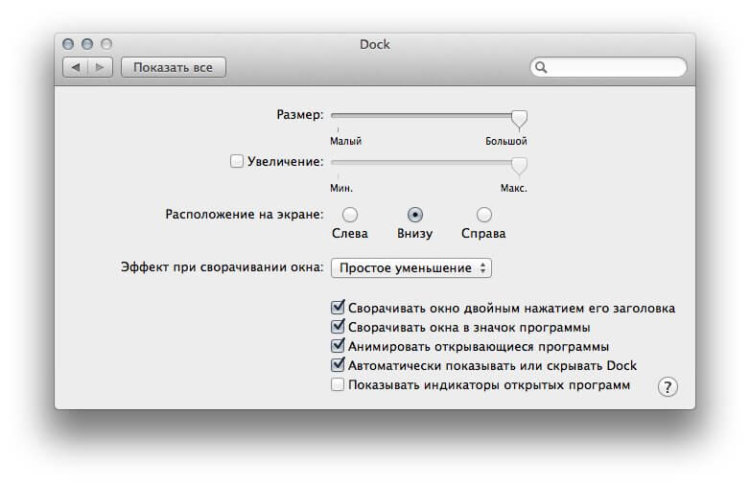Disable Анимировать открывающиеся программы checkbox
750x485 pixels.
pyautogui.click(x=338, y=347)
